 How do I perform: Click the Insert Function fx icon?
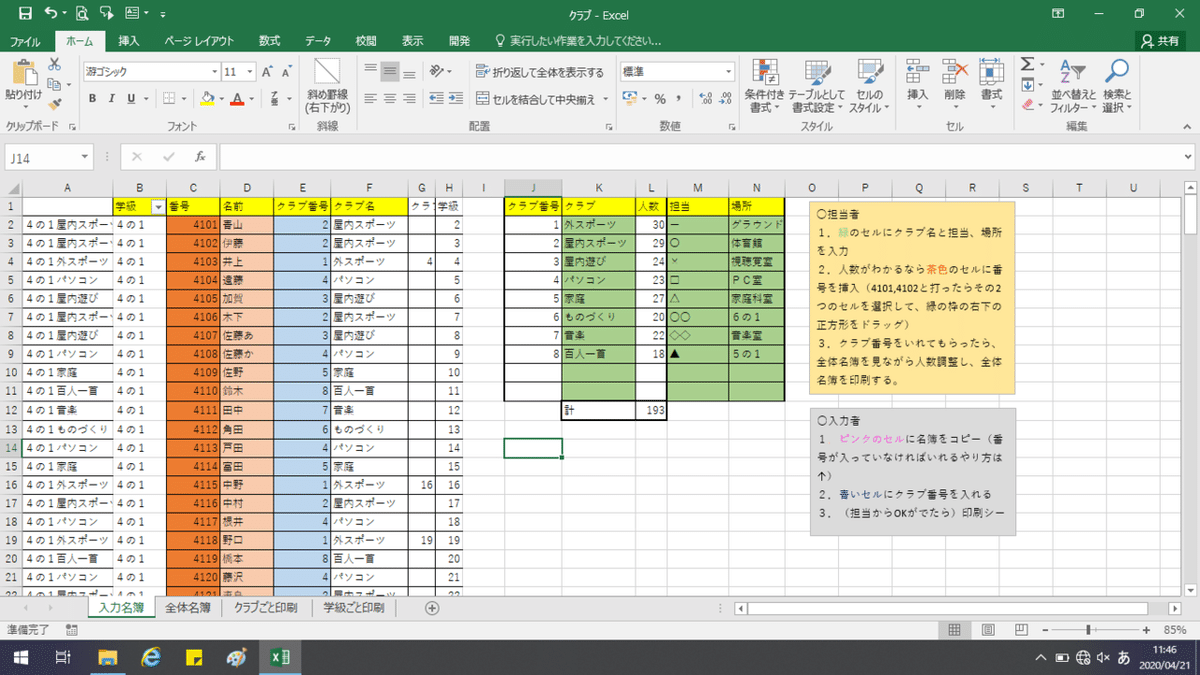(200, 157)
